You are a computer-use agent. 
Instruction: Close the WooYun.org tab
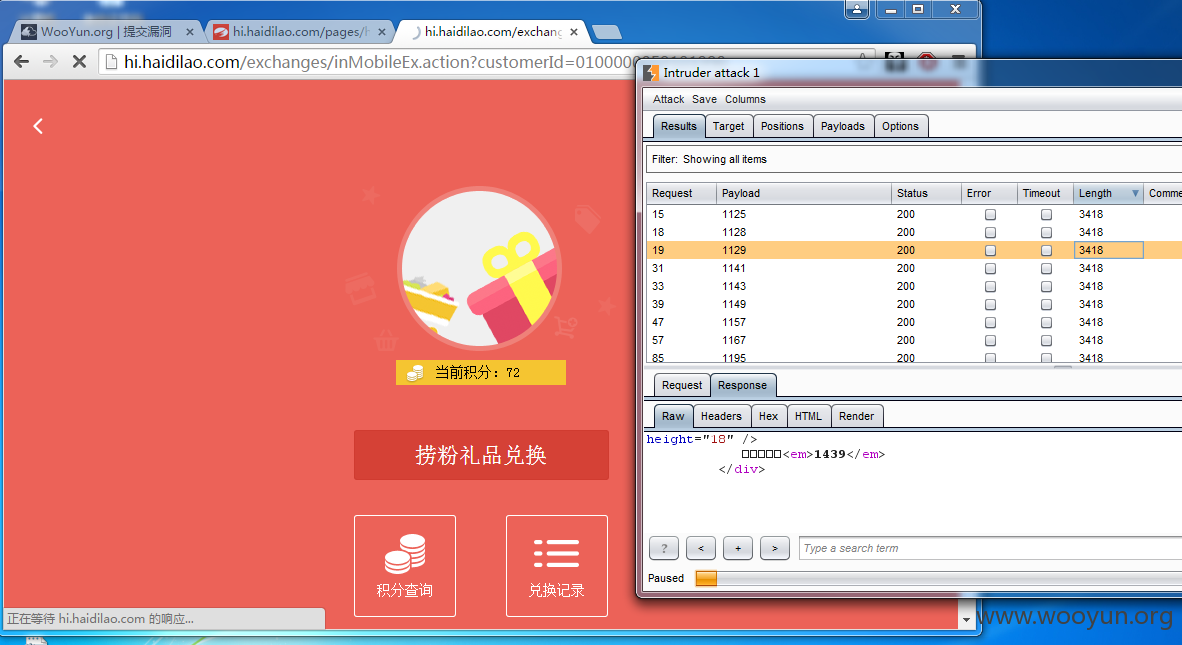189,32
